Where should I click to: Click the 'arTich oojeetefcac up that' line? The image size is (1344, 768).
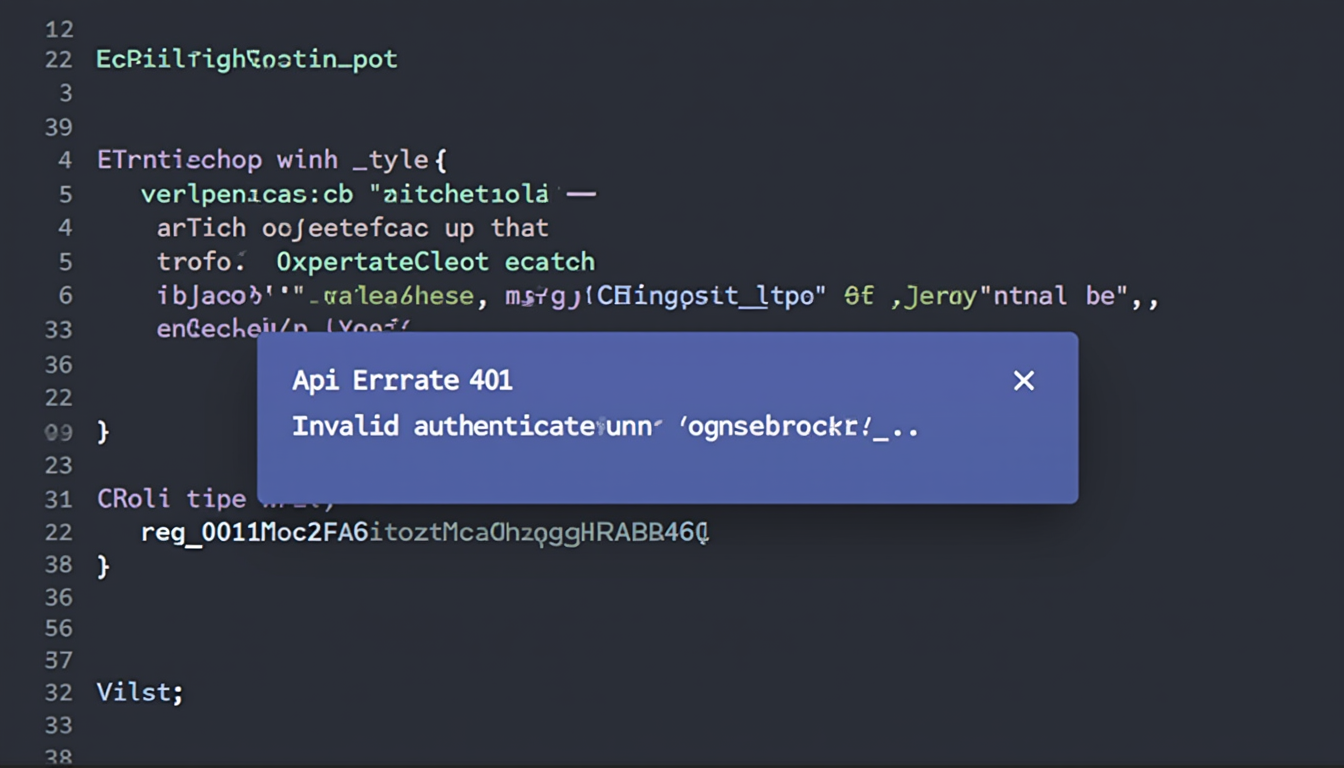pyautogui.click(x=352, y=228)
